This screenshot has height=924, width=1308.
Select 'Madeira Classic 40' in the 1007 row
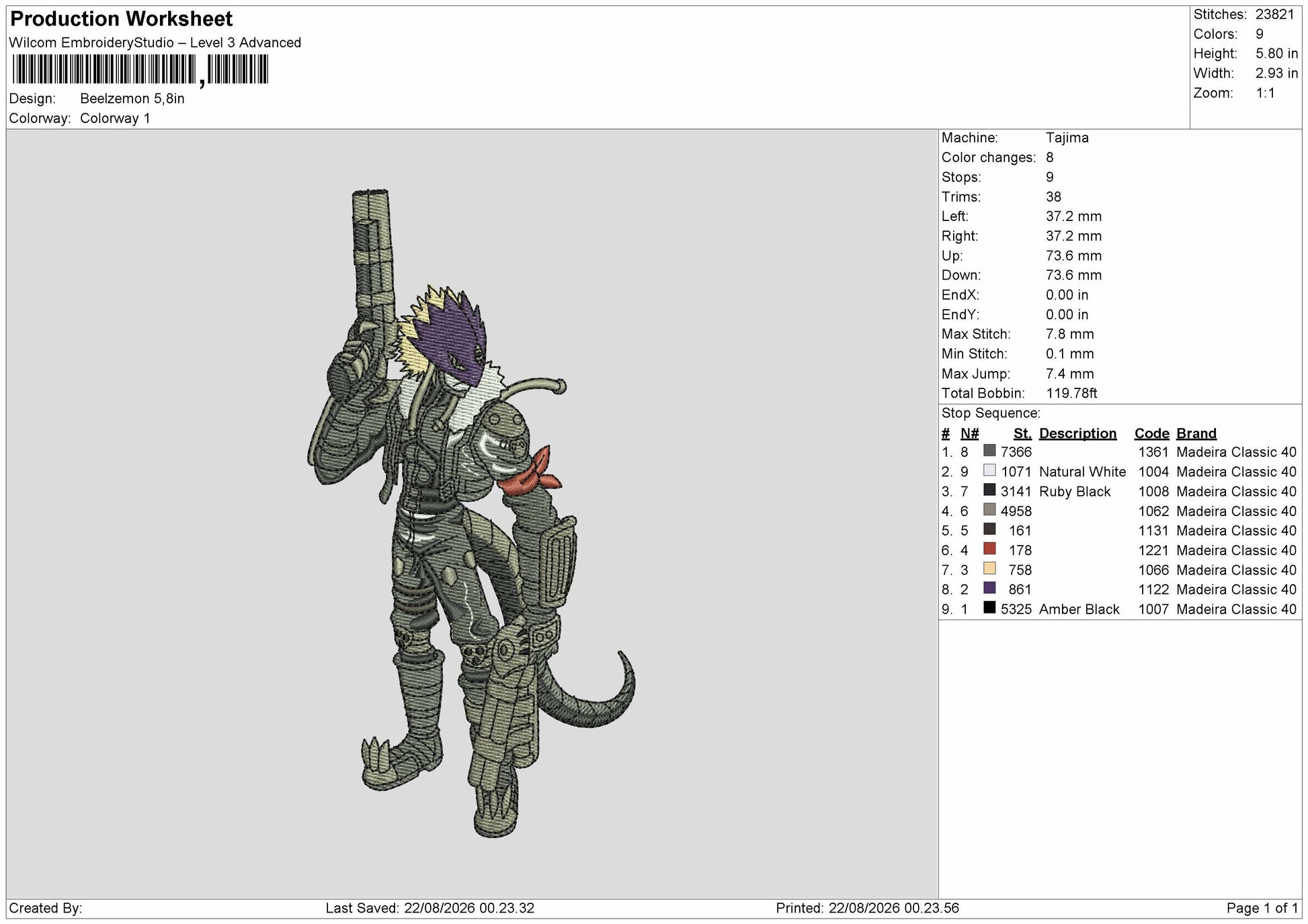pyautogui.click(x=1237, y=610)
